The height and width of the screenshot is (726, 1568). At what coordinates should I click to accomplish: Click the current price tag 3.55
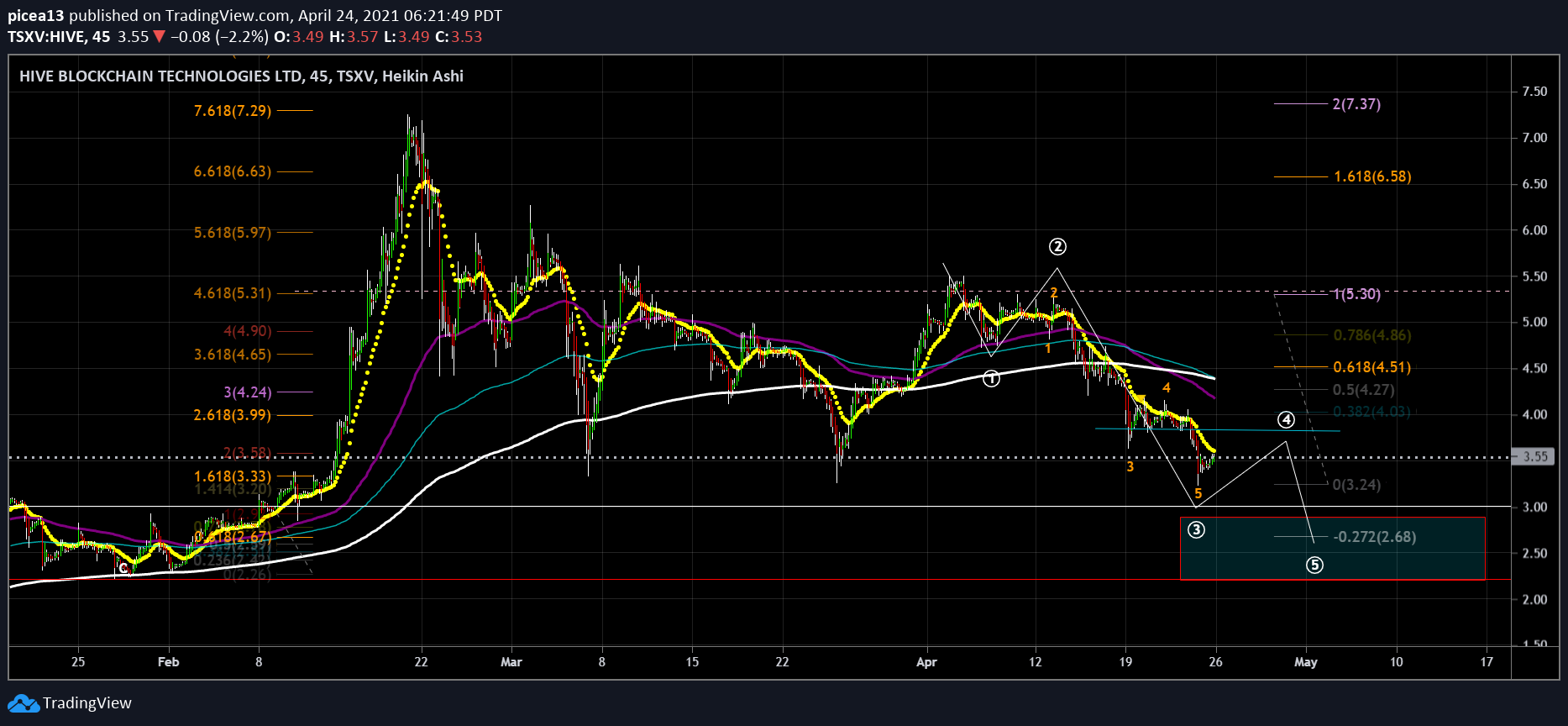coord(1534,457)
